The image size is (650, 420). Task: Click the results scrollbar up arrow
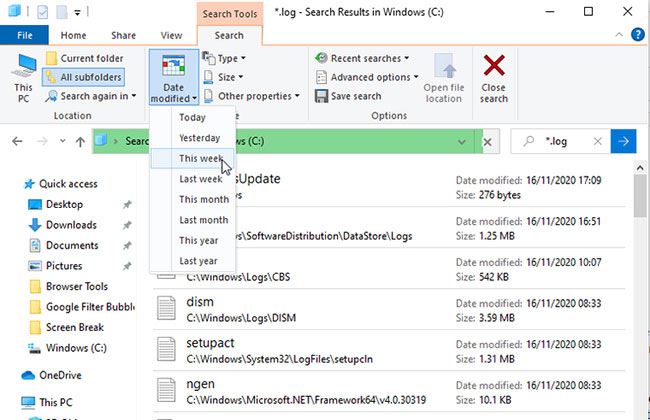tap(640, 168)
